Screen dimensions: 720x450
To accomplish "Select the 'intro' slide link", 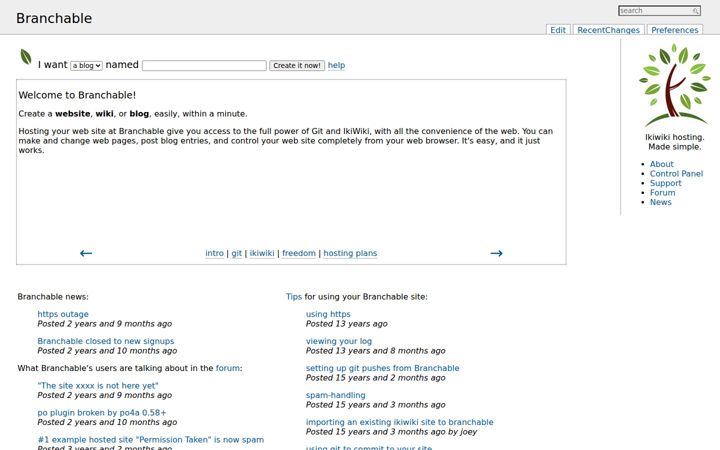I will pyautogui.click(x=214, y=253).
